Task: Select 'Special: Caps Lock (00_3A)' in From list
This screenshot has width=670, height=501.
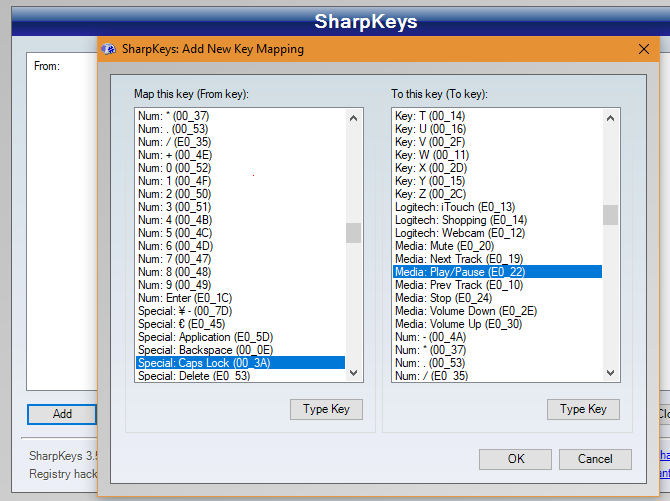Action: click(241, 363)
